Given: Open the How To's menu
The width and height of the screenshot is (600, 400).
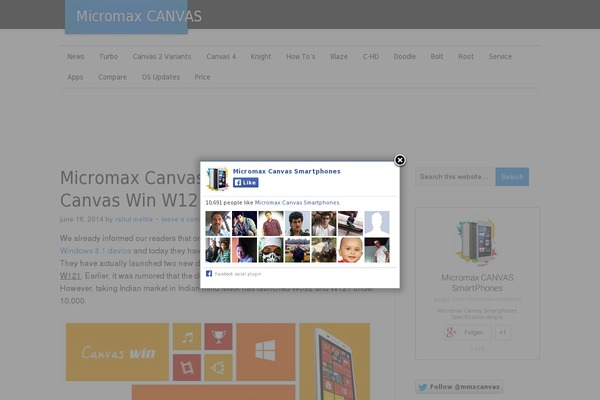Looking at the screenshot, I should pyautogui.click(x=301, y=57).
